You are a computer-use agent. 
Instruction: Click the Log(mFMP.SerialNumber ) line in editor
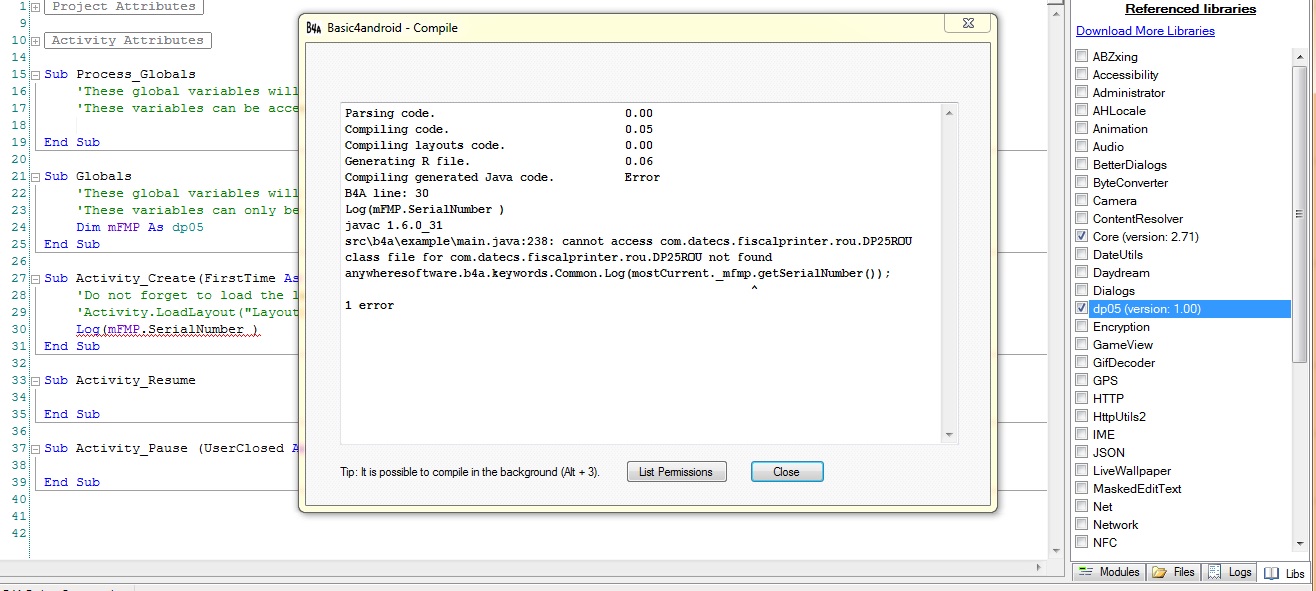[167, 329]
